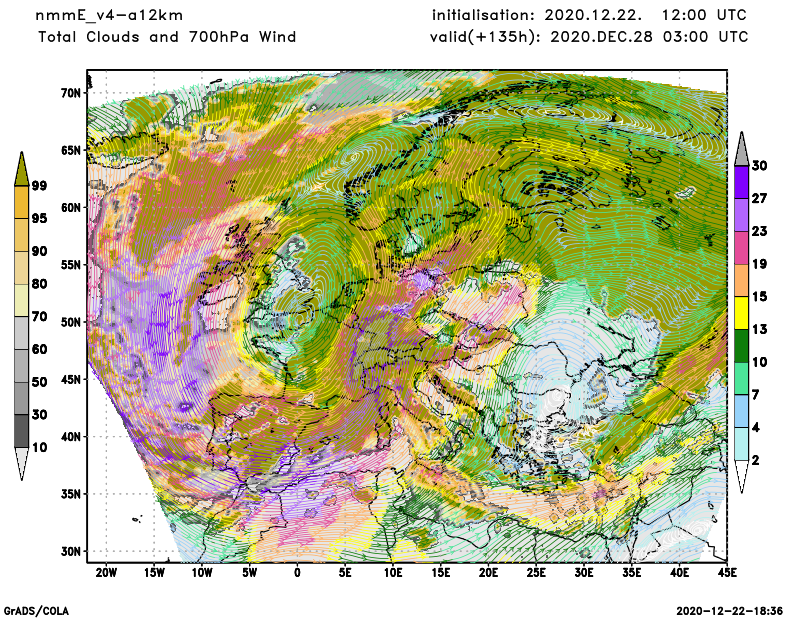Click the 'Total Clouds and 700hPa Wind' subtitle
Image resolution: width=800 pixels, height=618 pixels.
coord(167,37)
